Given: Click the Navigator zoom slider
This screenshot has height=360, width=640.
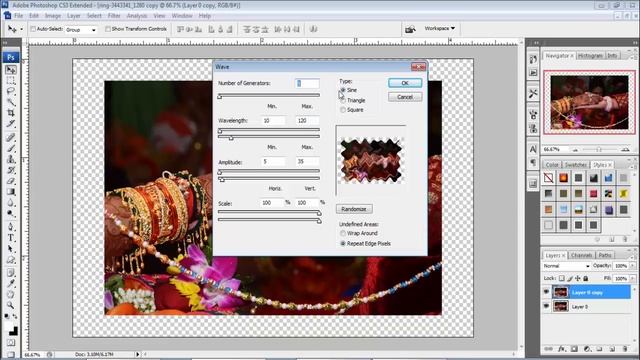Looking at the screenshot, I should coord(599,150).
